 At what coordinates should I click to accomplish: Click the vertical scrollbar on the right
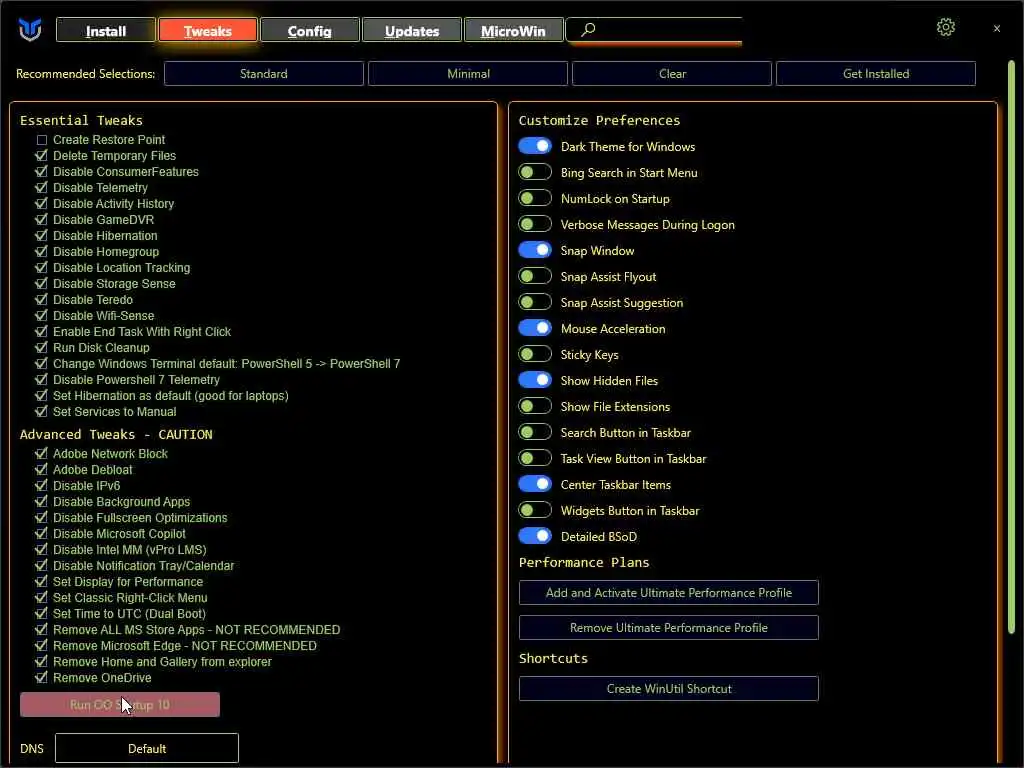1011,346
